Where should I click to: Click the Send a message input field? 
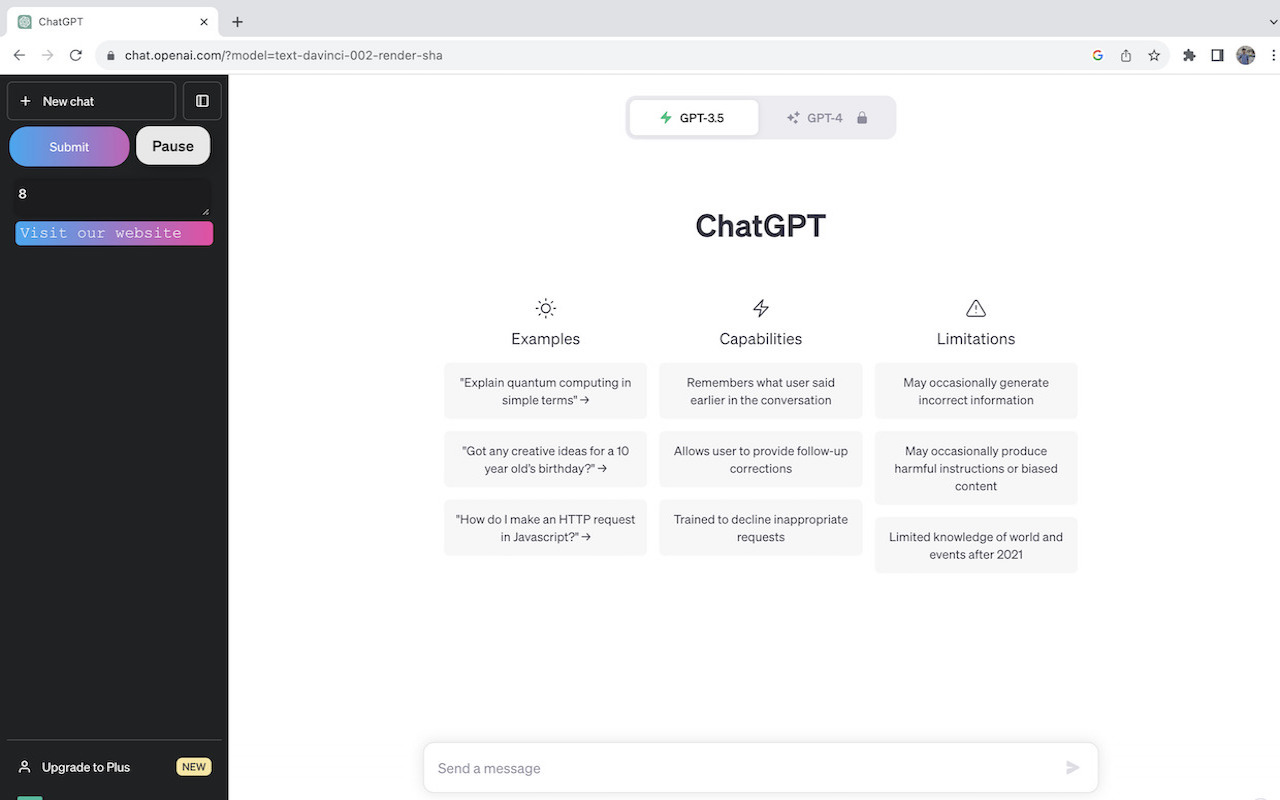pyautogui.click(x=700, y=767)
